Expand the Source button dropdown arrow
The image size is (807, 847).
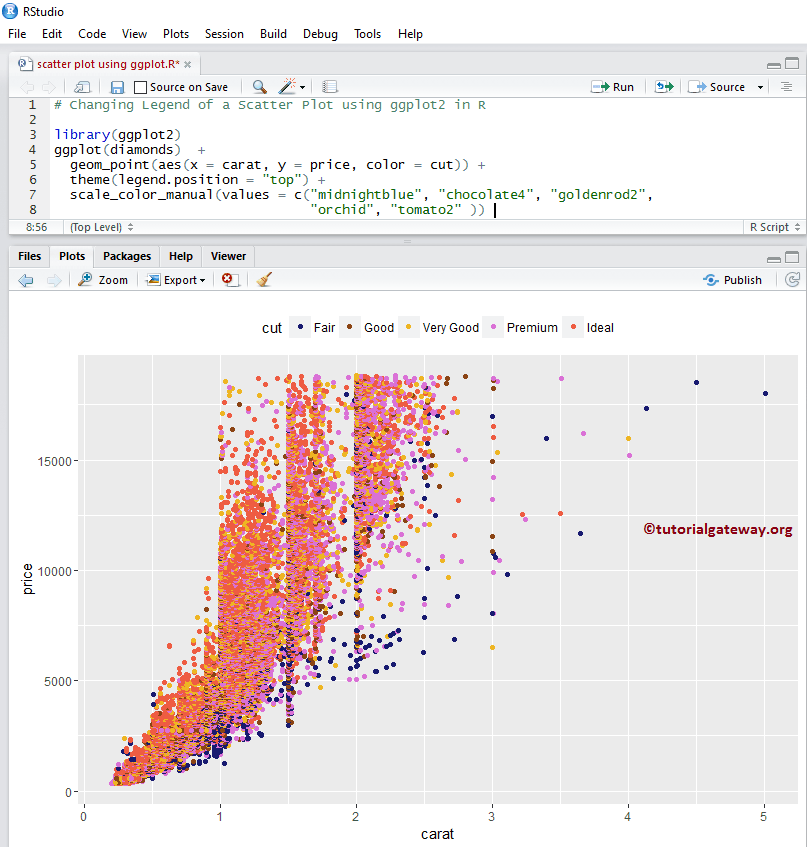click(x=760, y=88)
